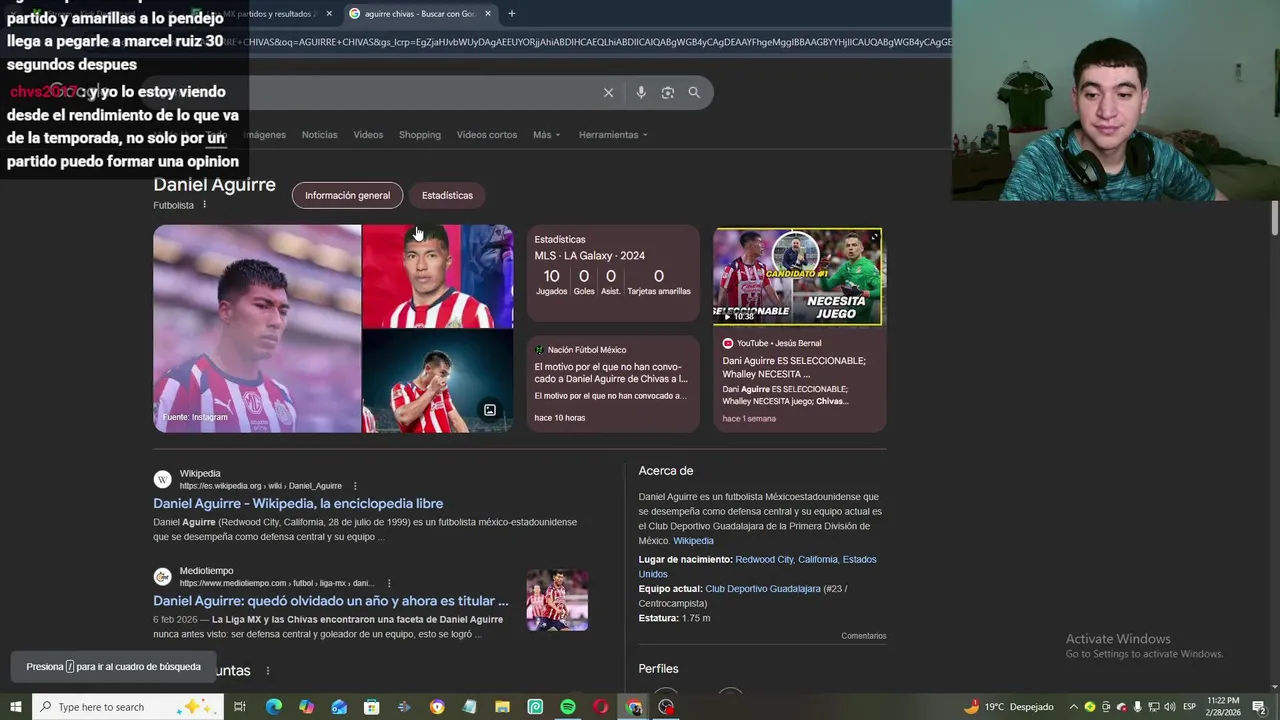
Task: Grab the page vertical scrollbar
Action: [x=1275, y=219]
